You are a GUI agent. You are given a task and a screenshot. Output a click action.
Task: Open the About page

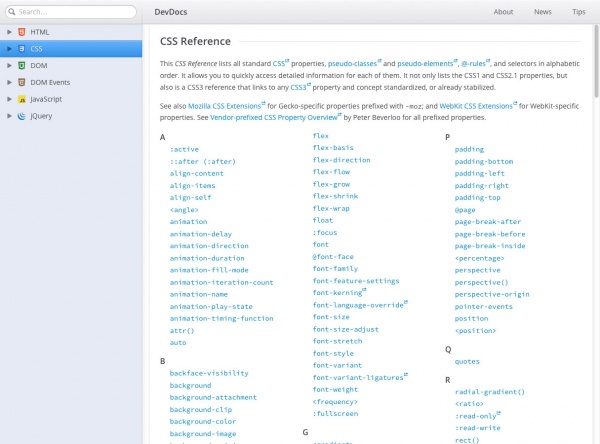click(503, 12)
